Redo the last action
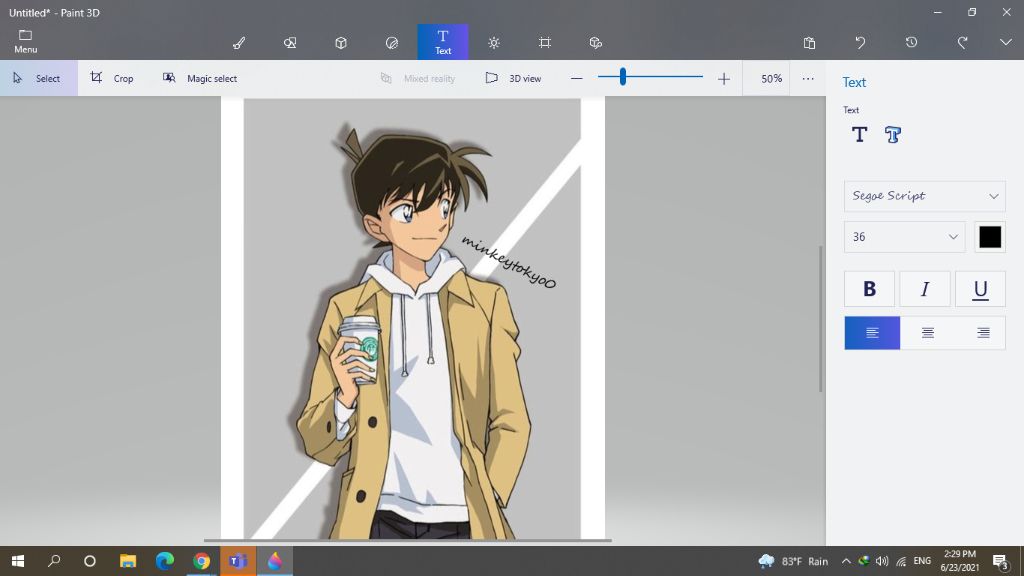The width and height of the screenshot is (1024, 576). (962, 42)
